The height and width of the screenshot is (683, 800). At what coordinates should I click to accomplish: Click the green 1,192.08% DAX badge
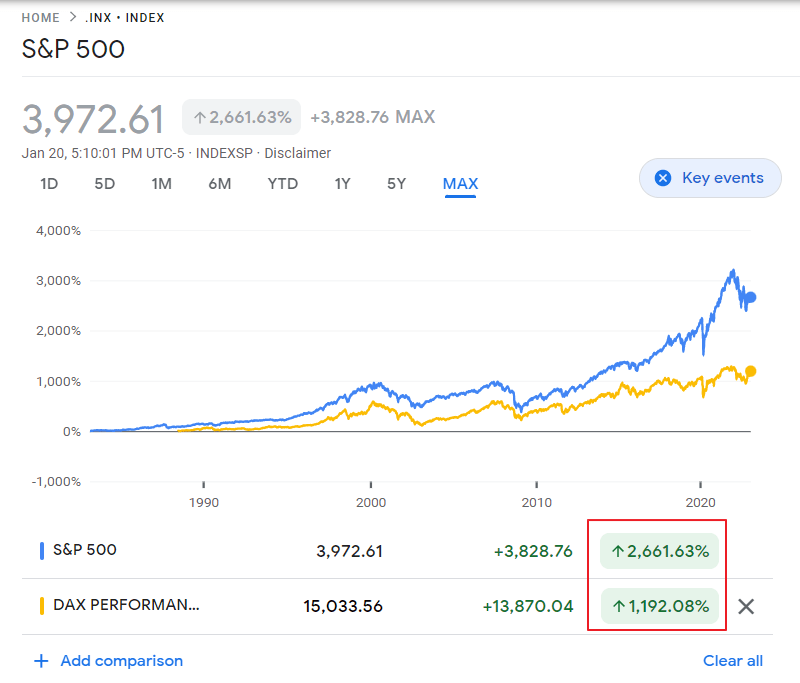coord(660,606)
